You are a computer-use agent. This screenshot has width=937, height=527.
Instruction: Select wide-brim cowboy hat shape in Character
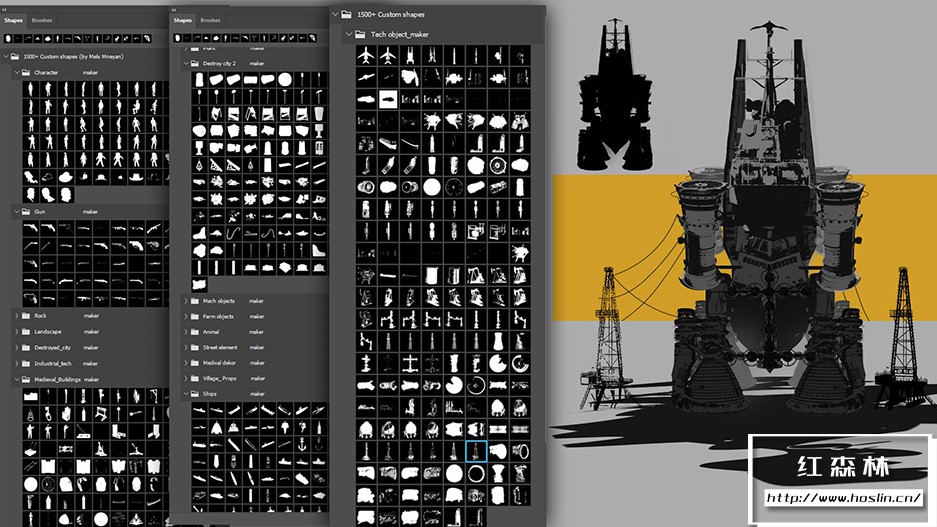[x=136, y=177]
